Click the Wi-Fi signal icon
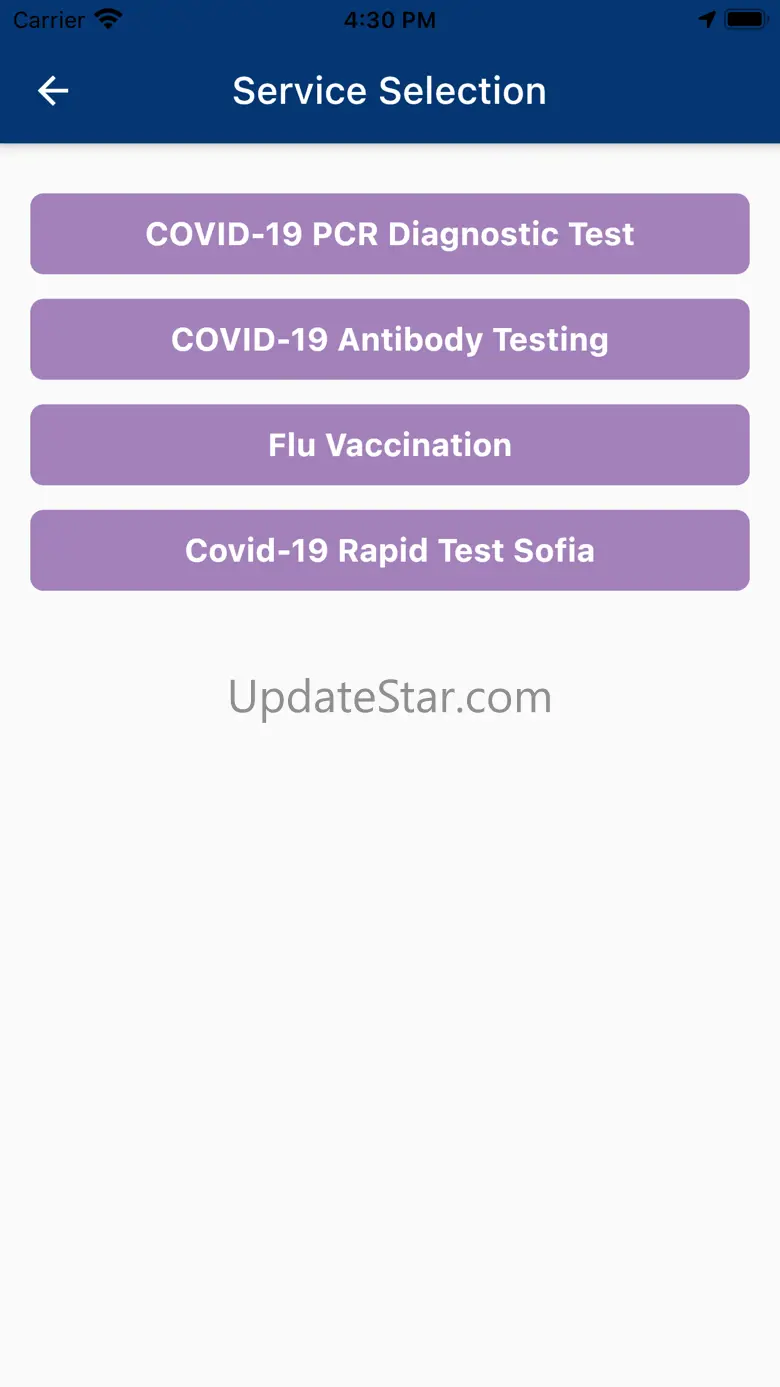The image size is (780, 1387). 108,19
